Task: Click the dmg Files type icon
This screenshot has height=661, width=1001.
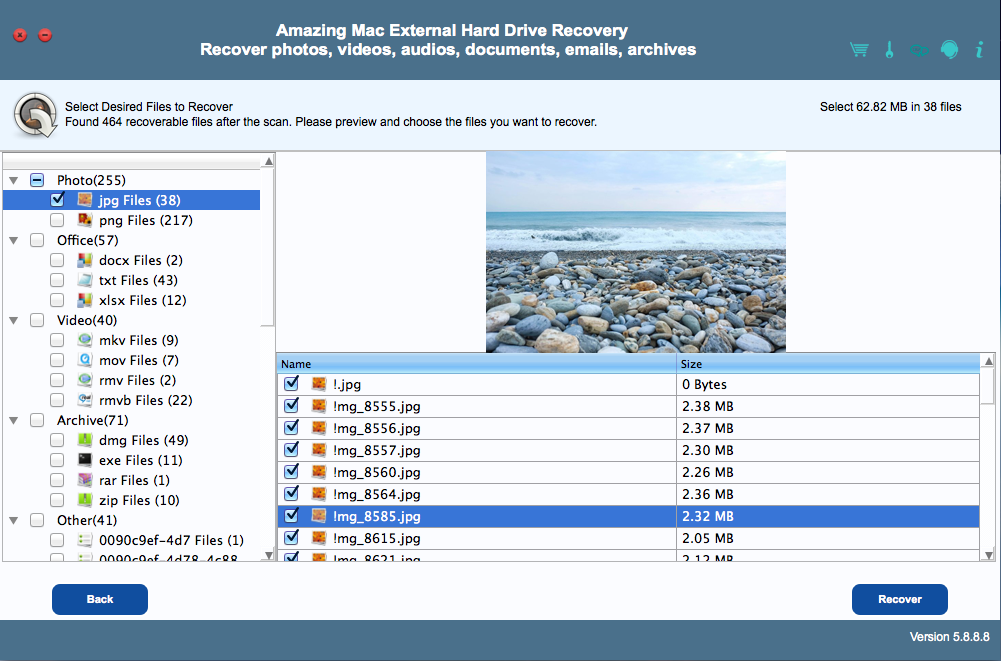Action: 86,440
